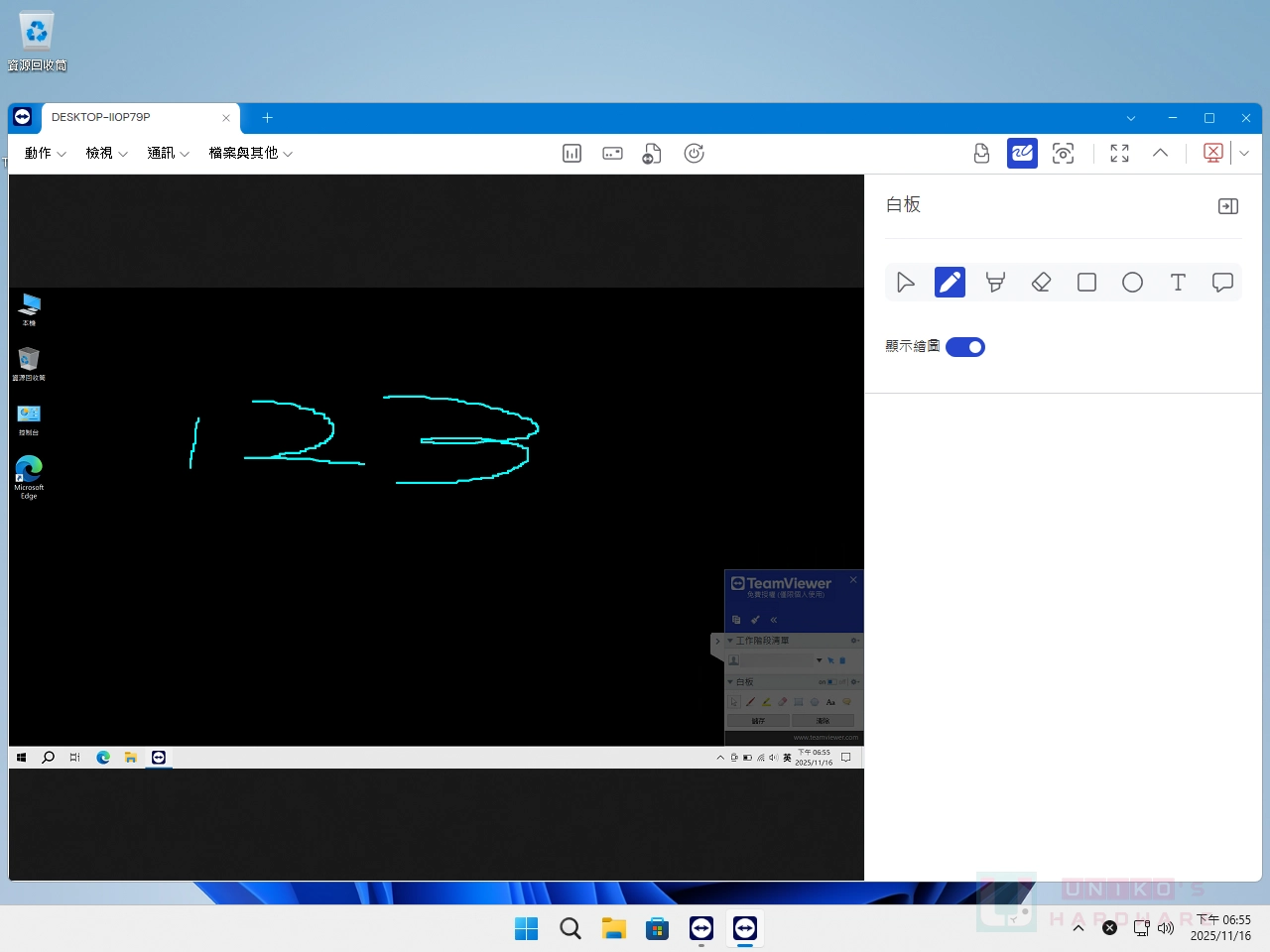Open the 檔案與其他 menu
1270x952 pixels.
pyautogui.click(x=250, y=153)
